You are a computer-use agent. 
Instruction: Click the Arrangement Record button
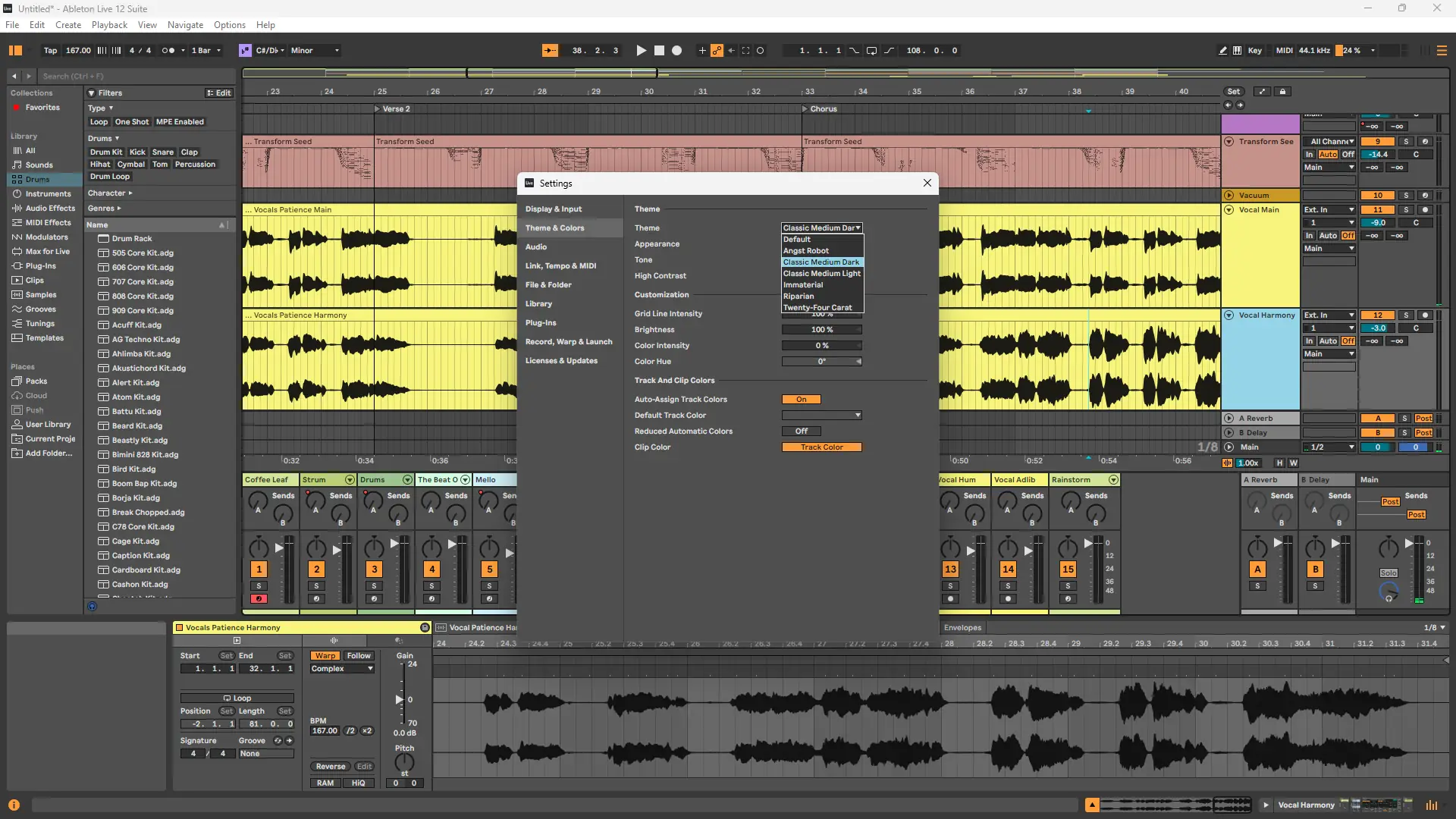click(677, 51)
